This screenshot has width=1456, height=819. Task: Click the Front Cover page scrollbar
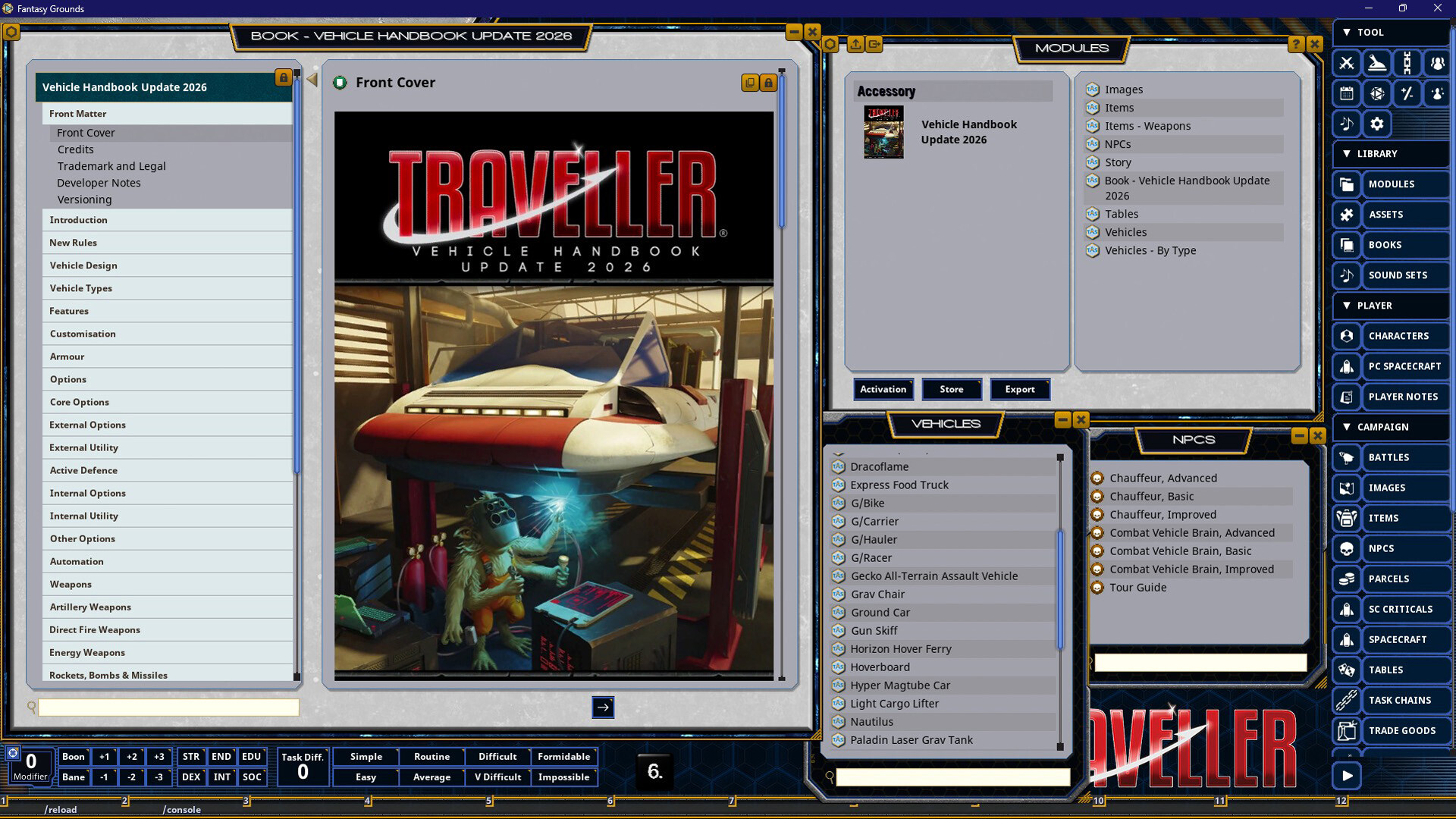782,150
